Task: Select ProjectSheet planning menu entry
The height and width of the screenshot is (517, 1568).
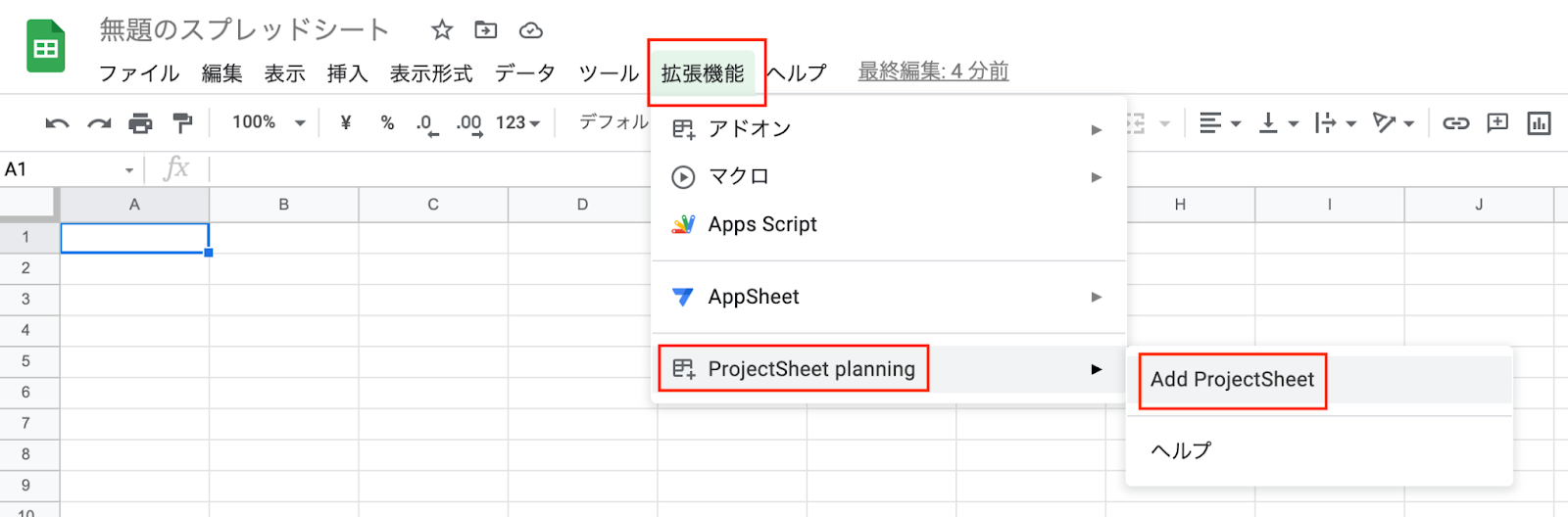Action: pos(889,369)
